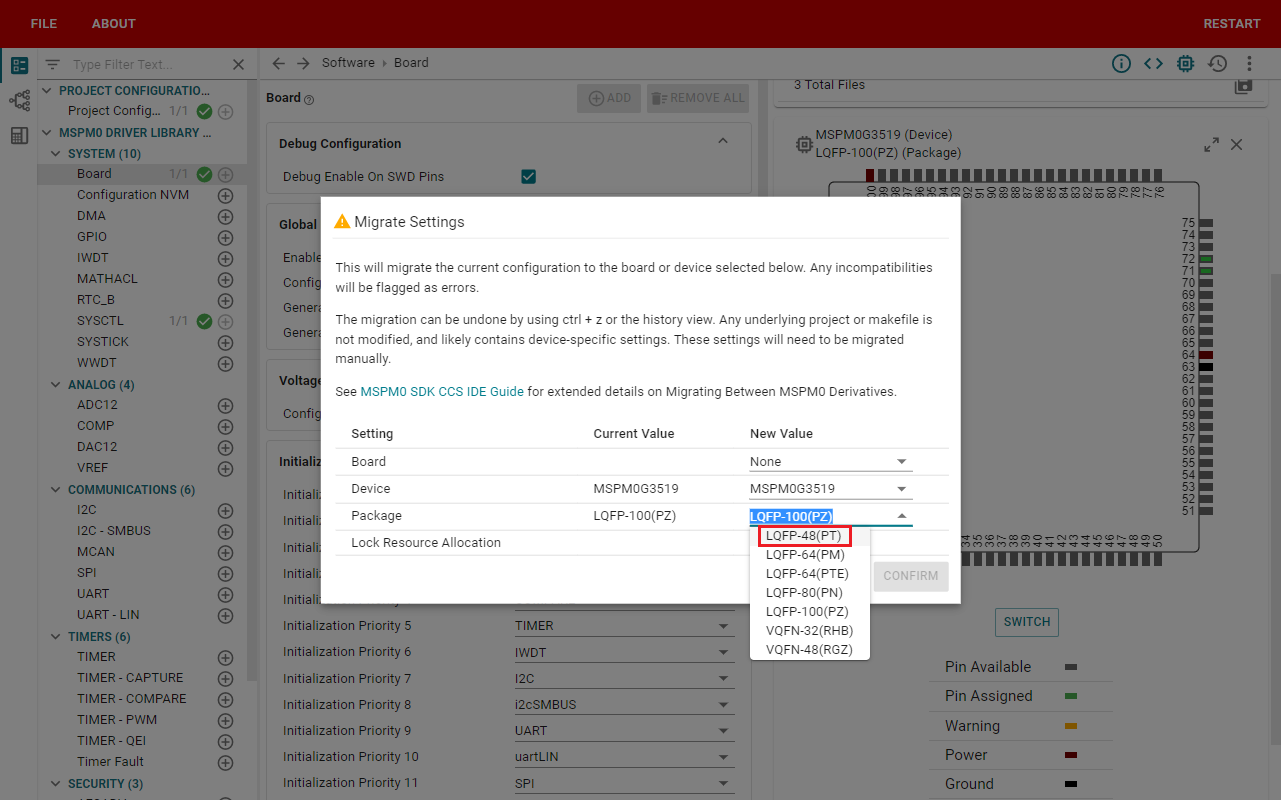Image resolution: width=1281 pixels, height=800 pixels.
Task: Select LQFP-80(PN) package option
Action: point(810,593)
